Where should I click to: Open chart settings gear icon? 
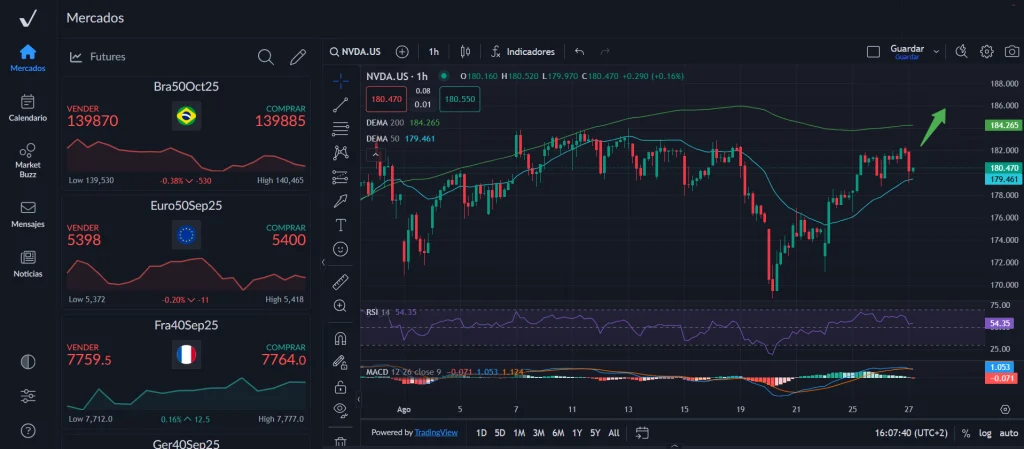point(986,52)
